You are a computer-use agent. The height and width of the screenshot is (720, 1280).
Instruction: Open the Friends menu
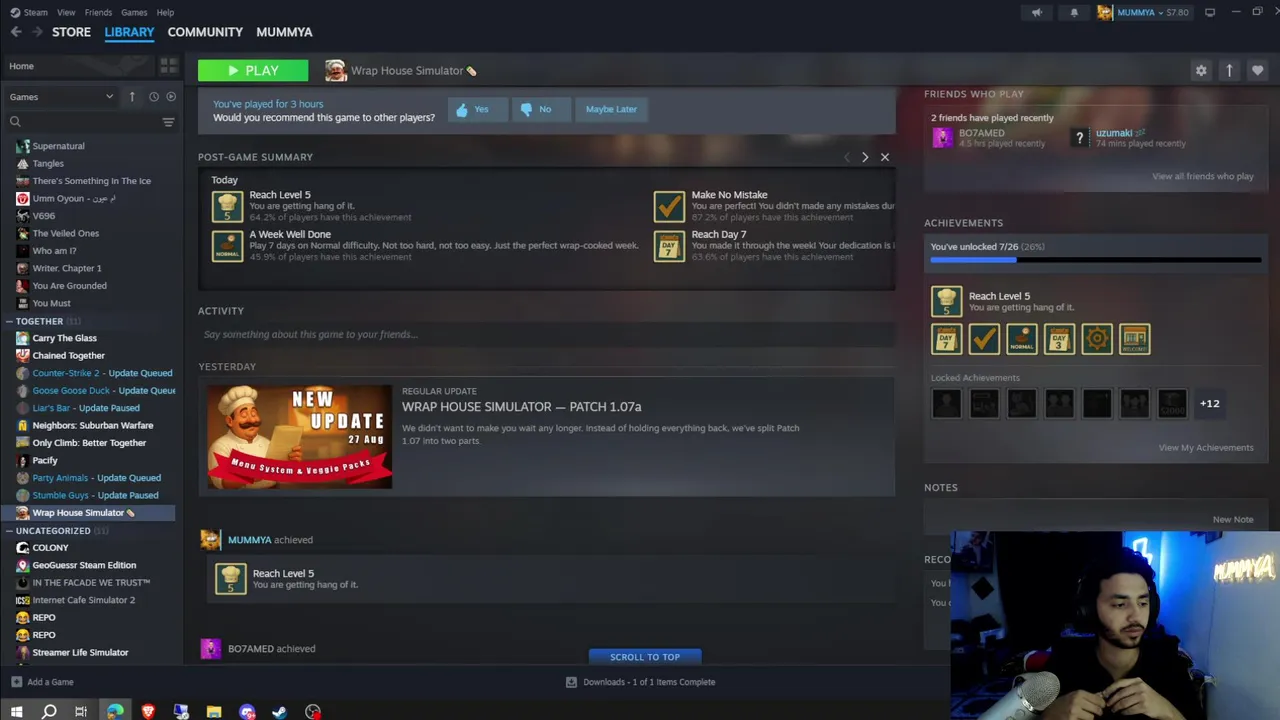[98, 12]
